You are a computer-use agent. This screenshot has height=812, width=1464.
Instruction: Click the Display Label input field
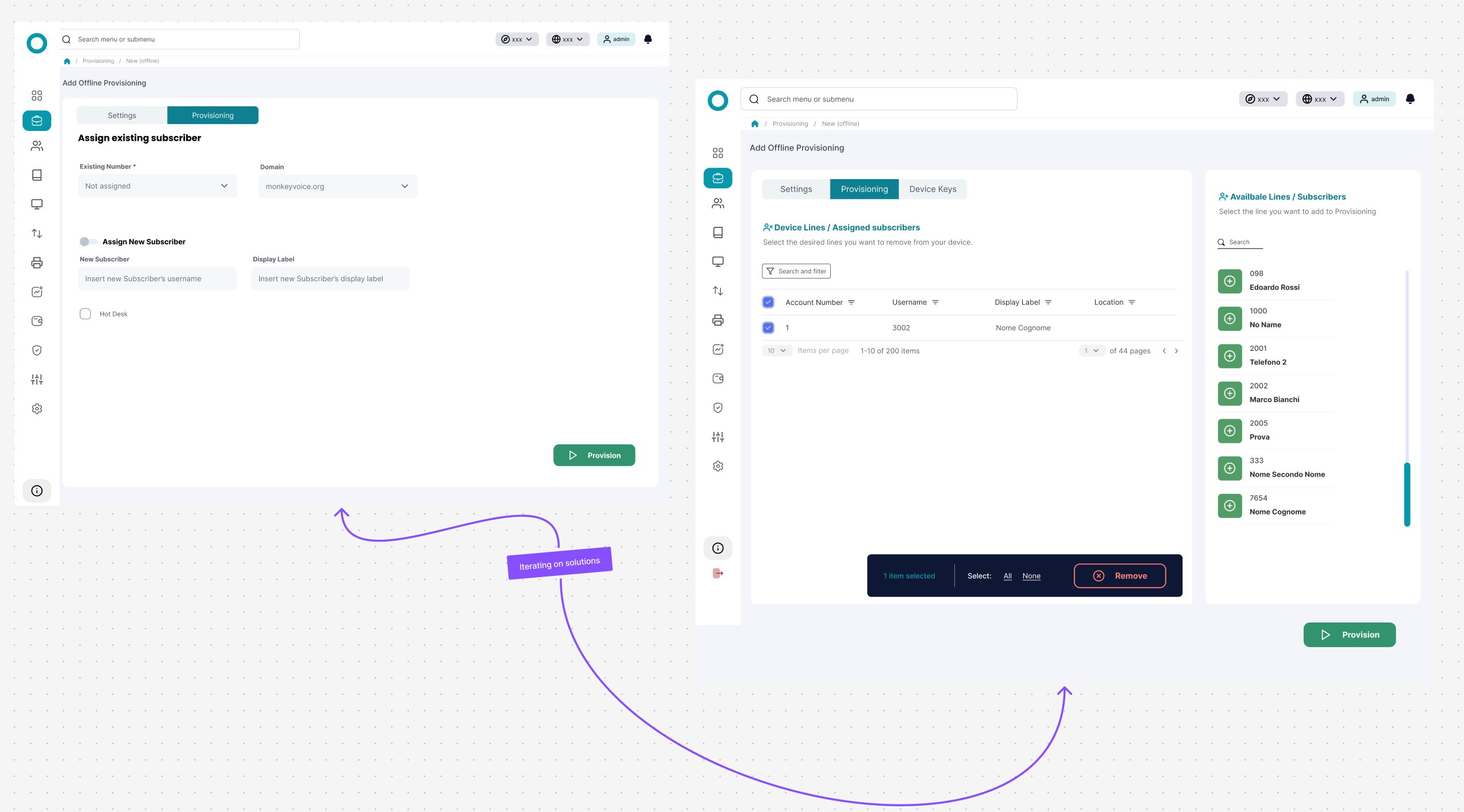[330, 279]
